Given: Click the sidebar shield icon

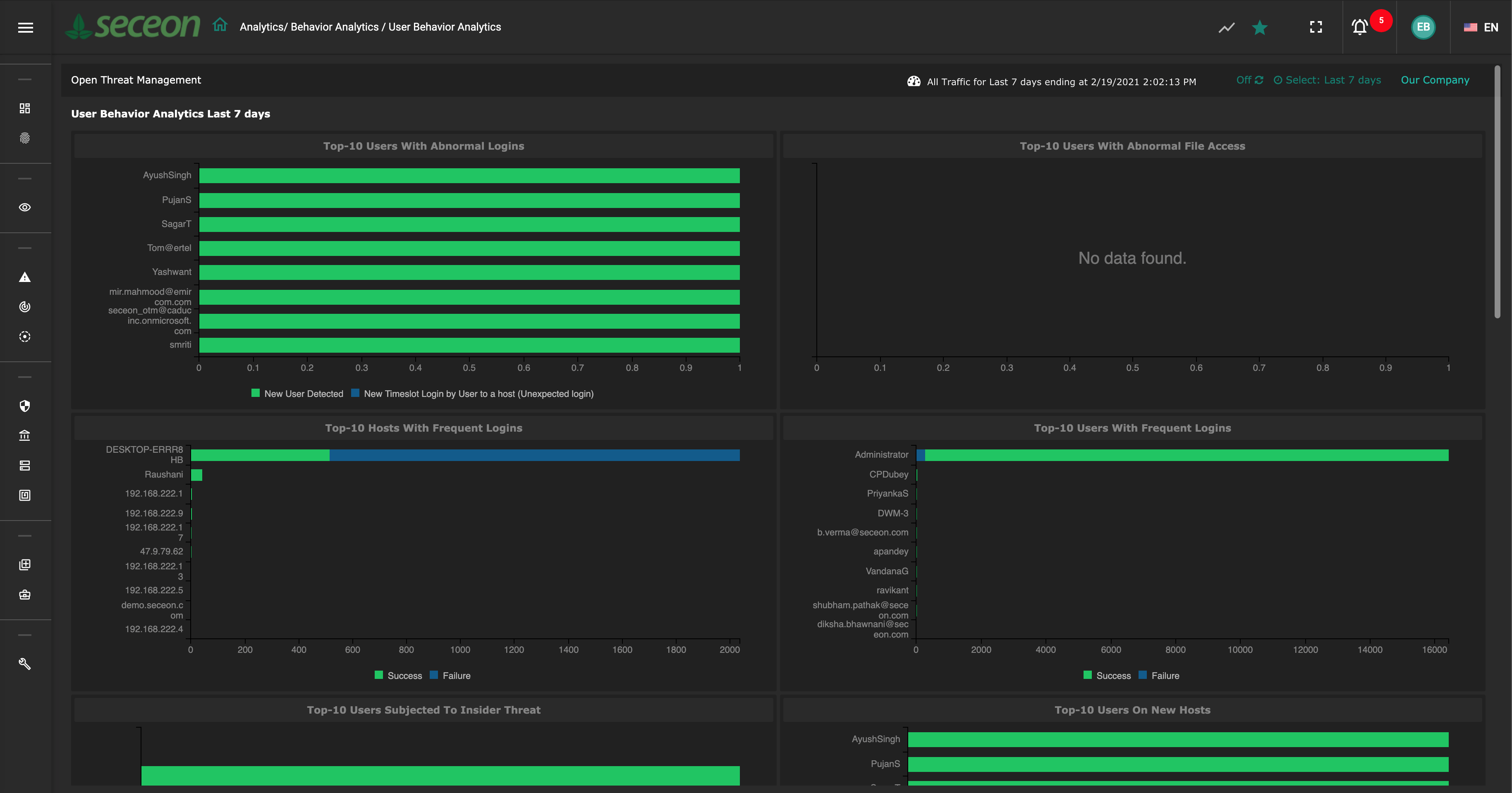Looking at the screenshot, I should [x=25, y=406].
